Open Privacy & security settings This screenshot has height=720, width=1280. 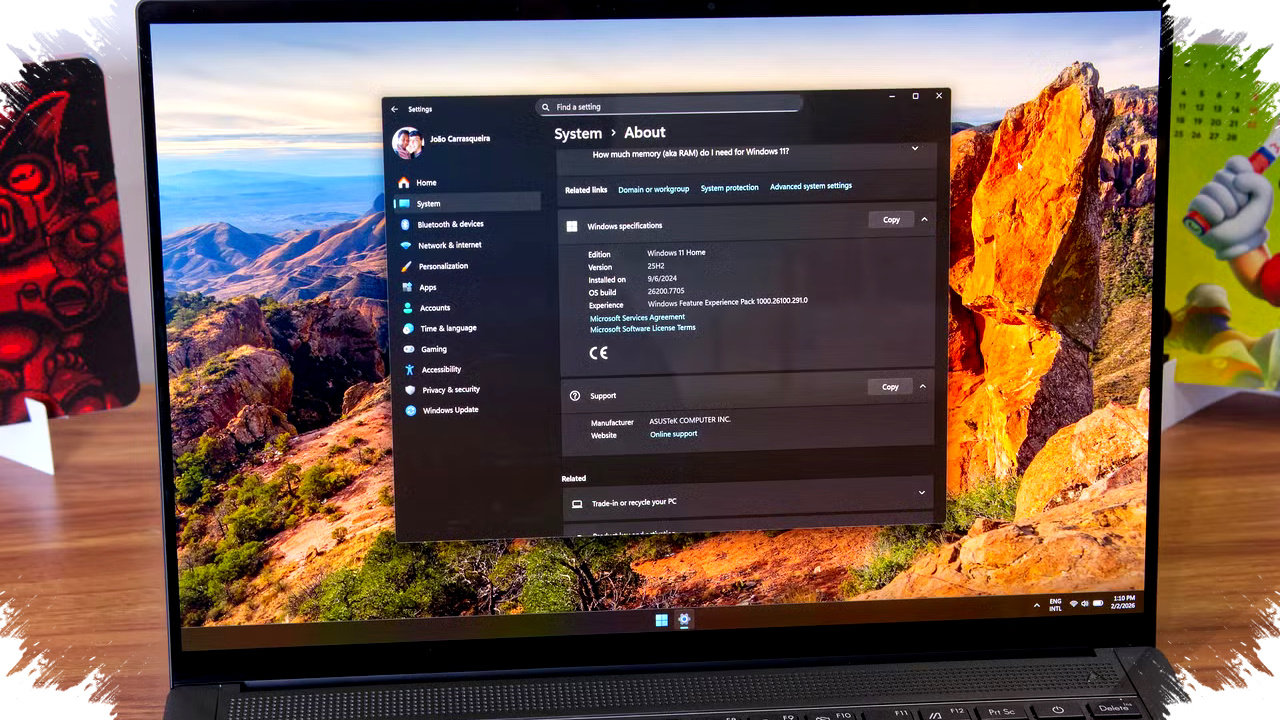(x=451, y=390)
